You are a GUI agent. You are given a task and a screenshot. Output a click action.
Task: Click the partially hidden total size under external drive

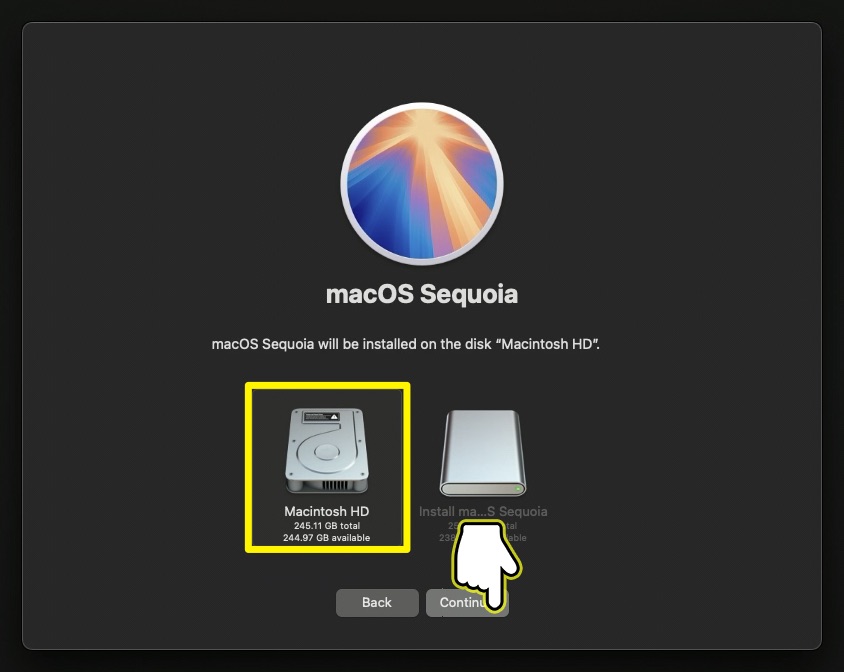[x=483, y=526]
